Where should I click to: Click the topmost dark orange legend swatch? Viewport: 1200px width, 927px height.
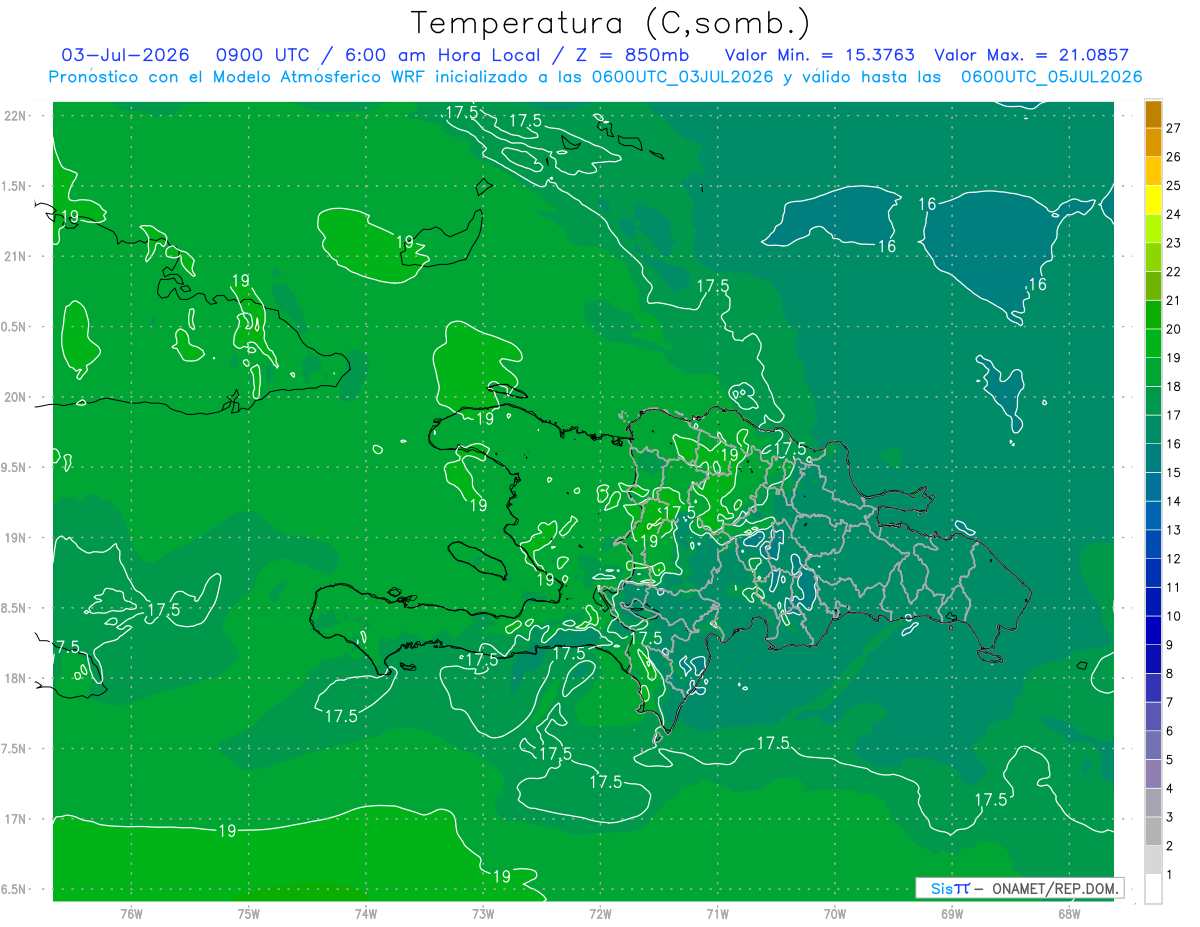pyautogui.click(x=1153, y=114)
